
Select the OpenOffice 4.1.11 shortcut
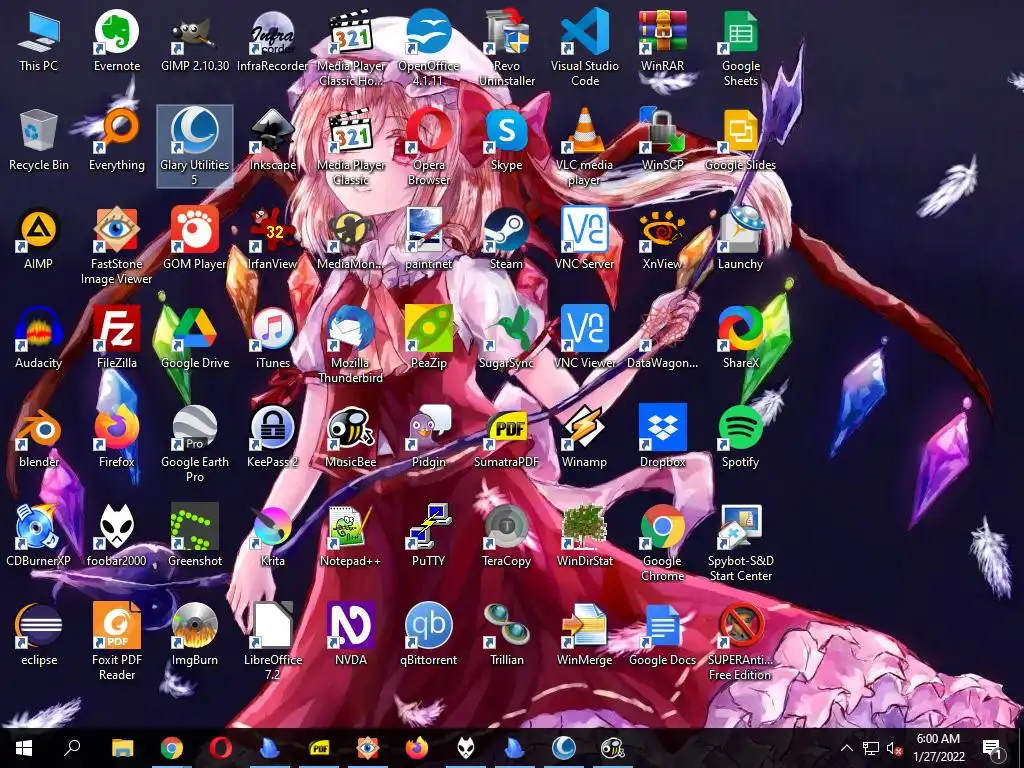[x=428, y=49]
